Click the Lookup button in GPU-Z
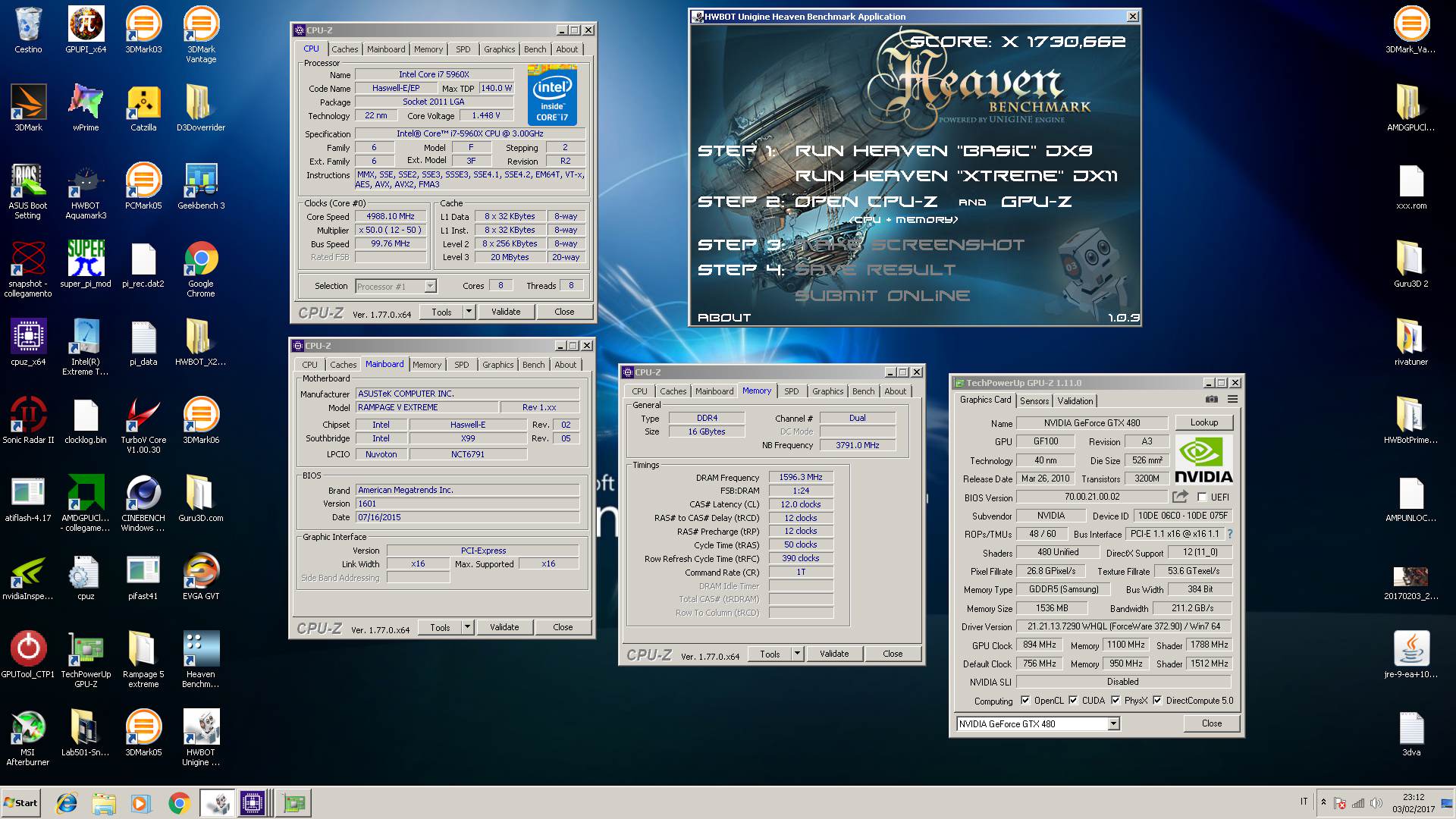This screenshot has height=819, width=1456. [1204, 422]
